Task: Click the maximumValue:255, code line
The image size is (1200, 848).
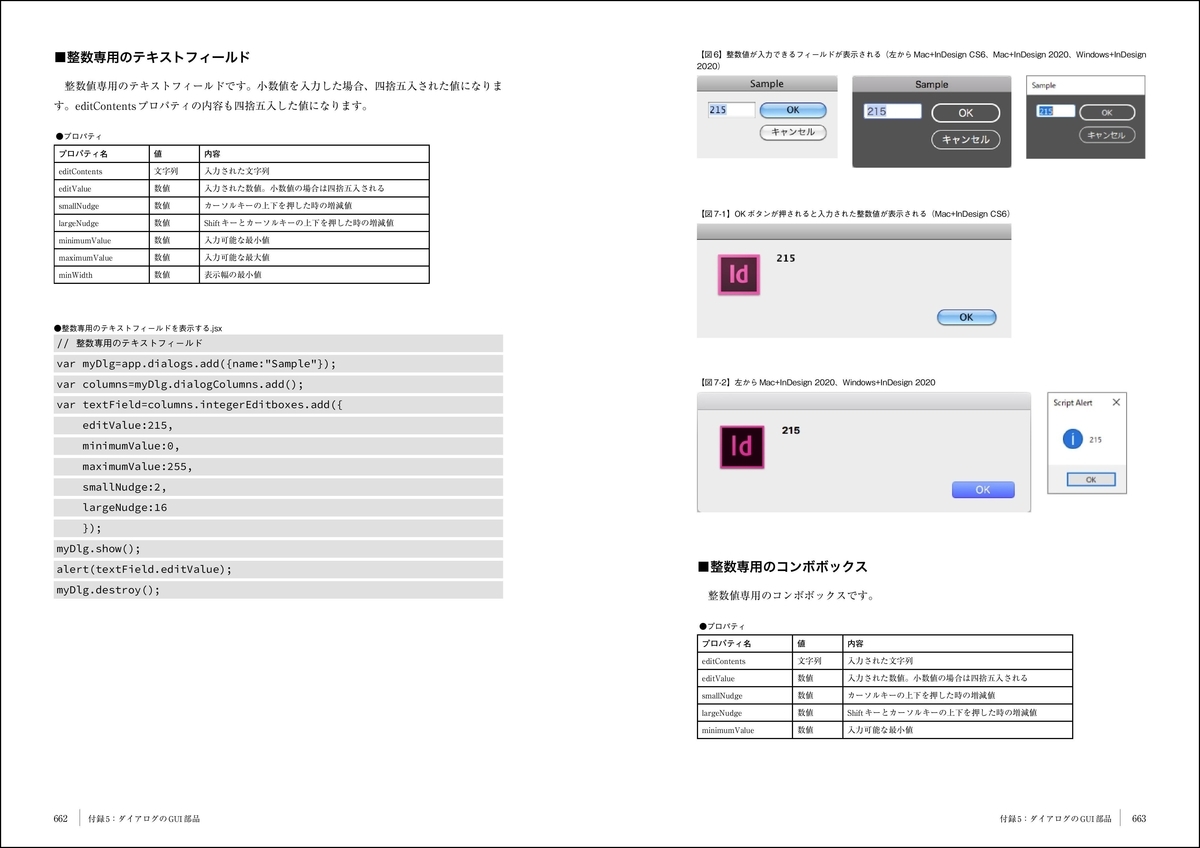Action: tap(278, 467)
